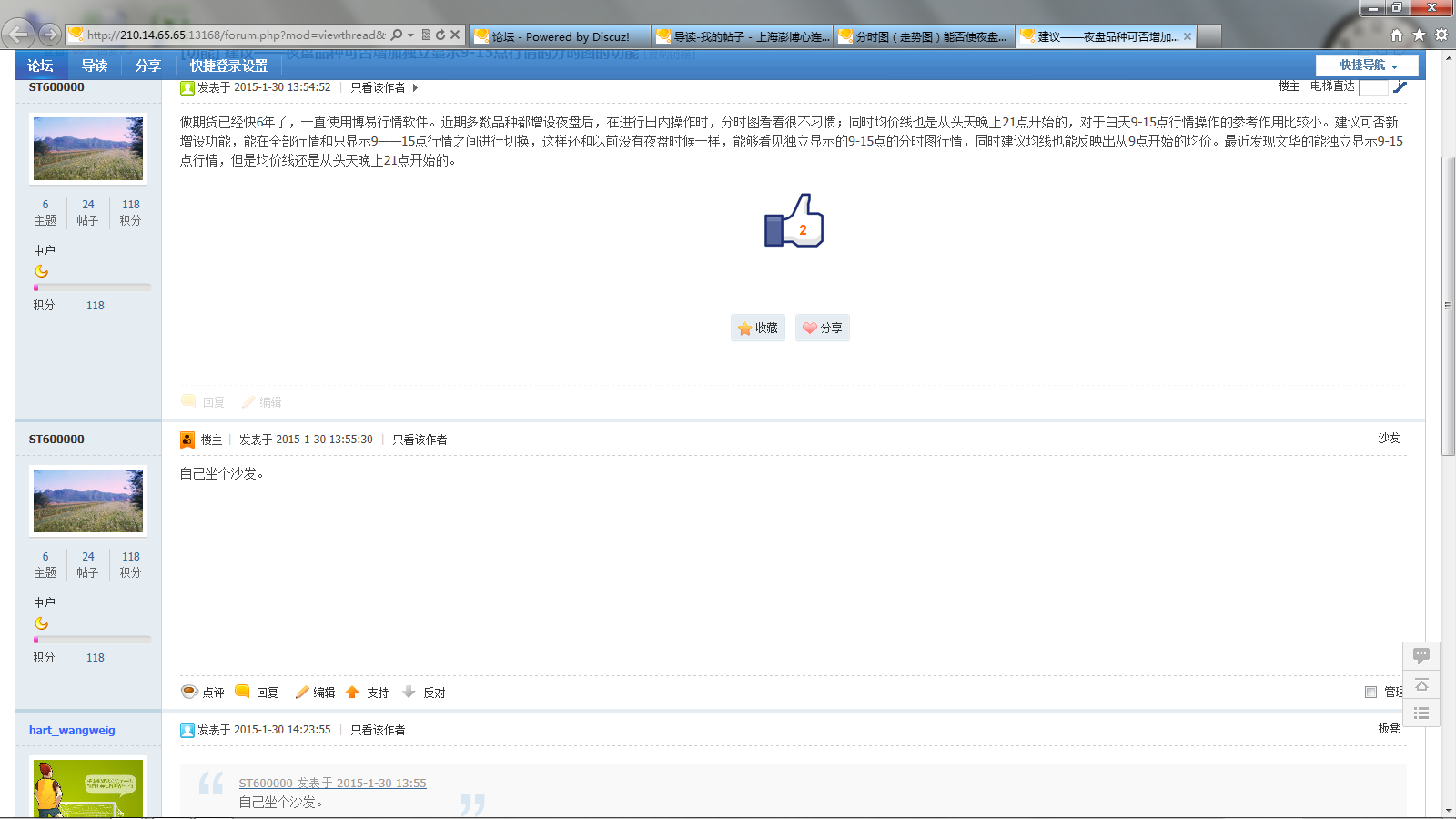Click the floating thread list icon

[x=1421, y=713]
